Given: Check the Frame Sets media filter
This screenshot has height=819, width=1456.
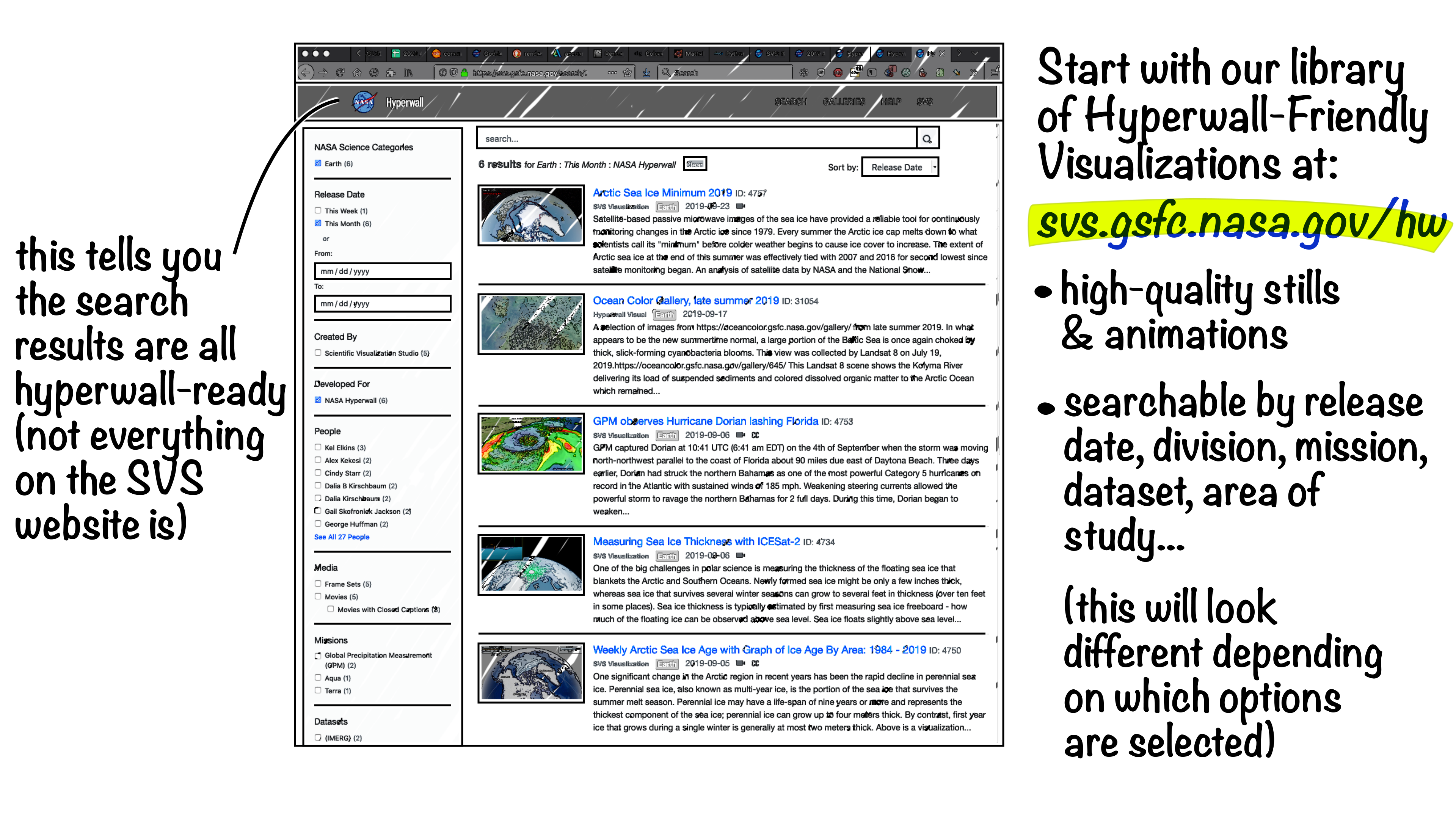Looking at the screenshot, I should click(x=318, y=583).
